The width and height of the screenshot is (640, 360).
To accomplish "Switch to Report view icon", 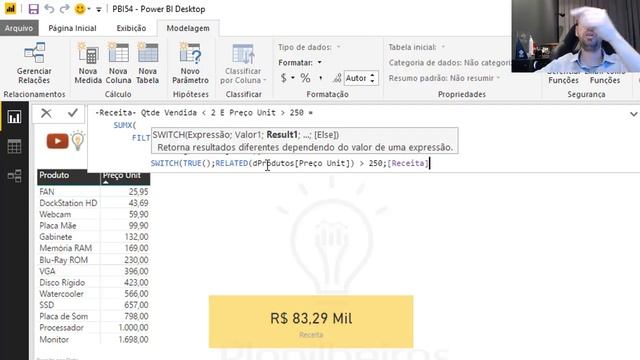I will [14, 117].
